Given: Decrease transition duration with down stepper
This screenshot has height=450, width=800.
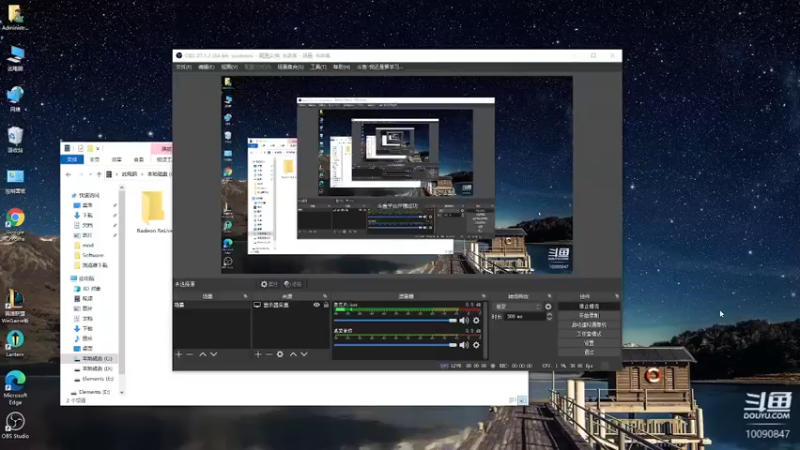Looking at the screenshot, I should 549,319.
